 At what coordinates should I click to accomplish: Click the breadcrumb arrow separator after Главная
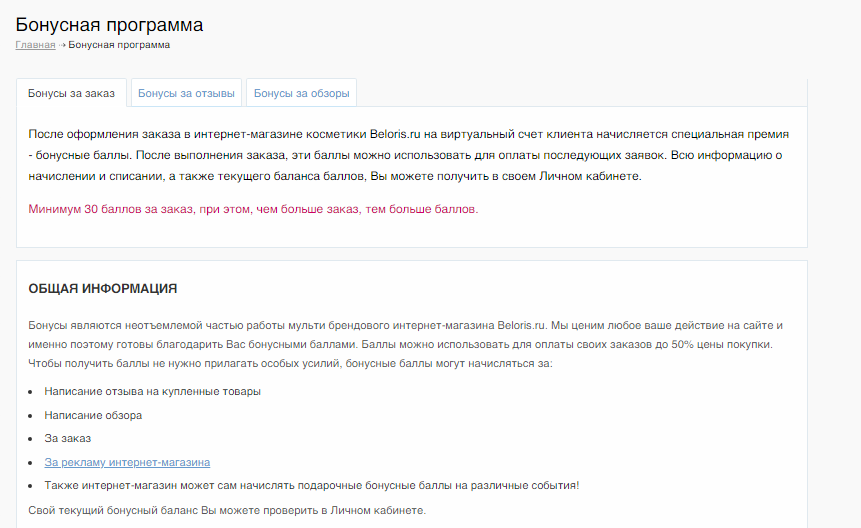point(62,45)
